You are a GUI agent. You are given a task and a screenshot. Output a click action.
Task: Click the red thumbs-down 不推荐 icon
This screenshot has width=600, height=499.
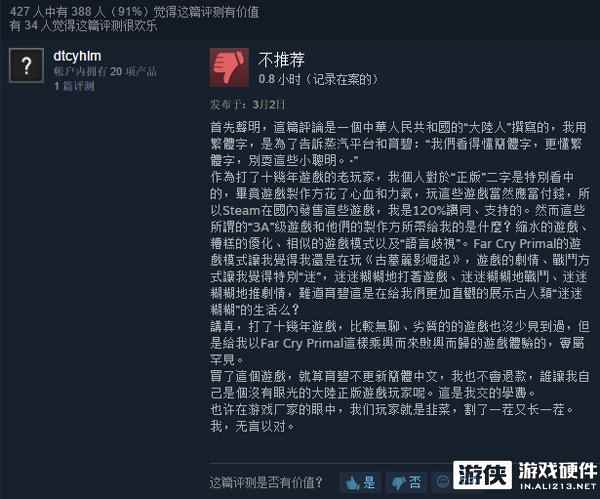(x=229, y=68)
